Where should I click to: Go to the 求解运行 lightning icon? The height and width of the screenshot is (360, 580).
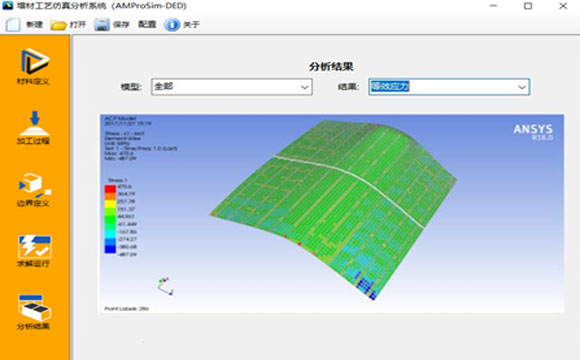(x=34, y=246)
